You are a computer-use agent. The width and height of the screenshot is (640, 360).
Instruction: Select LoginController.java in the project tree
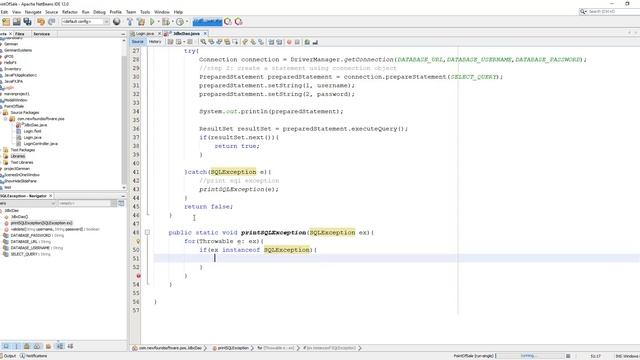(40, 144)
